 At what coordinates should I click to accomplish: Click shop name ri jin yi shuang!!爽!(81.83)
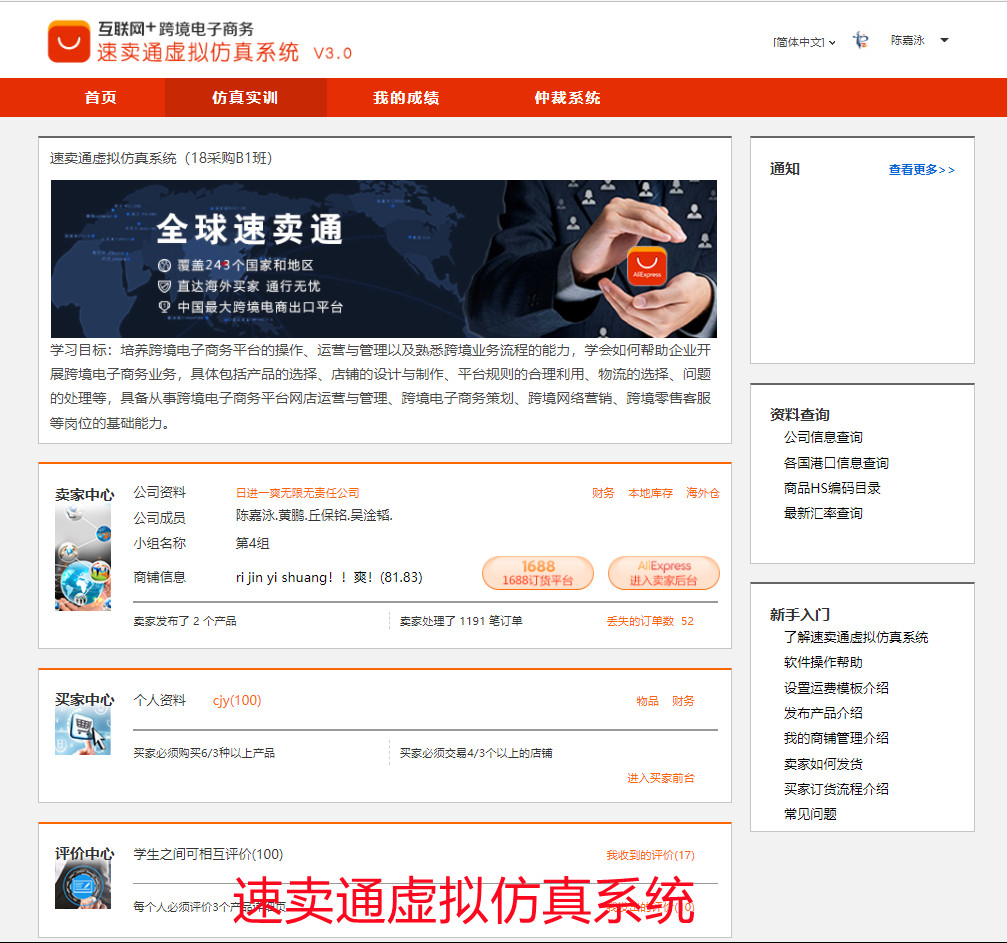(329, 577)
